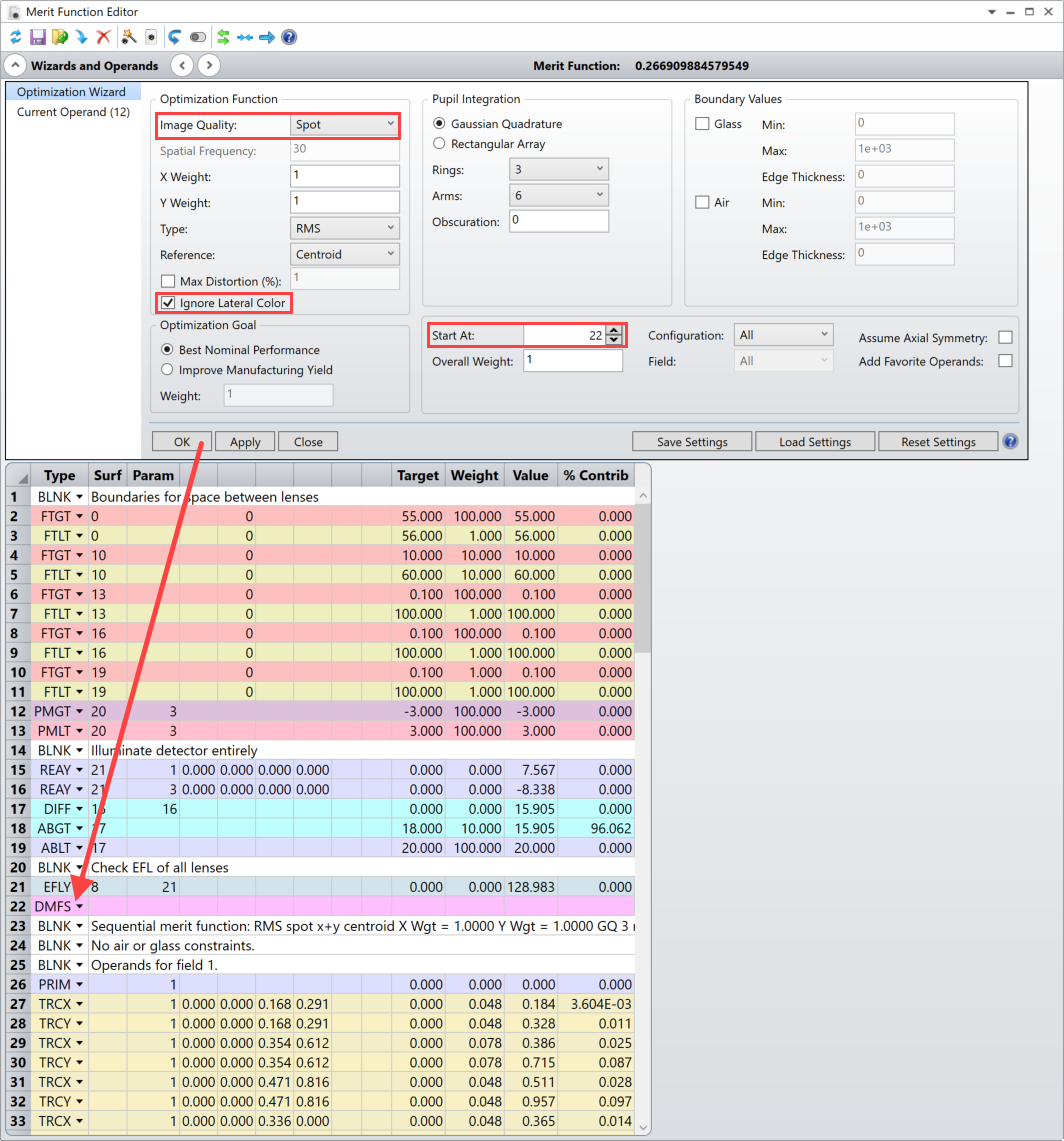
Task: Uncheck Ignore Lateral Color checkbox
Action: coord(168,303)
